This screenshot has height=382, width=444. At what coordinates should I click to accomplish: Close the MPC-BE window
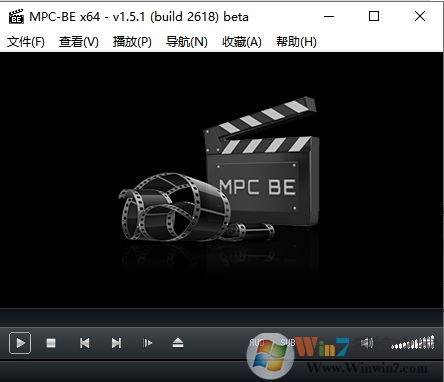tap(420, 16)
